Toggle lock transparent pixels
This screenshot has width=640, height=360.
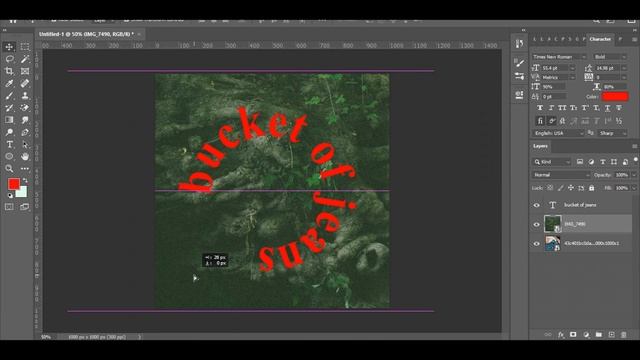click(x=550, y=188)
